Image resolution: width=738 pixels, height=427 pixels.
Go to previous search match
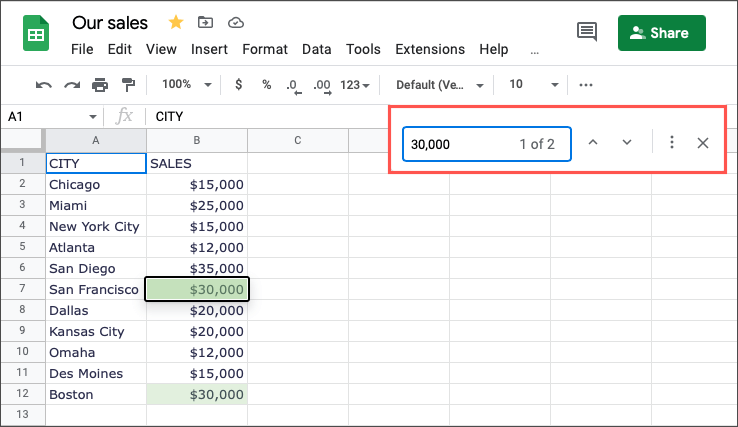pyautogui.click(x=593, y=143)
